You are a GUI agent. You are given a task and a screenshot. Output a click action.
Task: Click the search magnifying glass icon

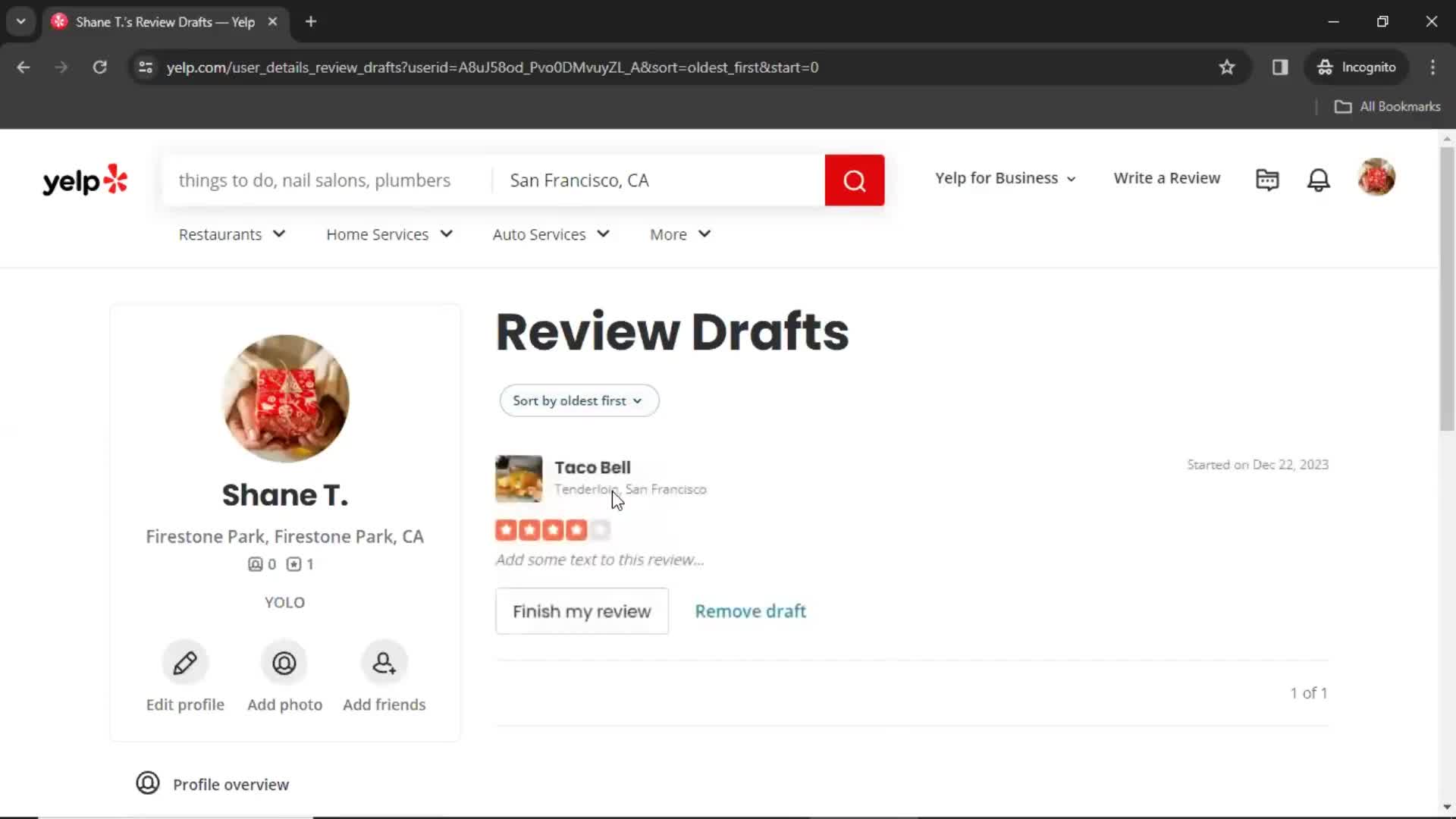point(853,179)
